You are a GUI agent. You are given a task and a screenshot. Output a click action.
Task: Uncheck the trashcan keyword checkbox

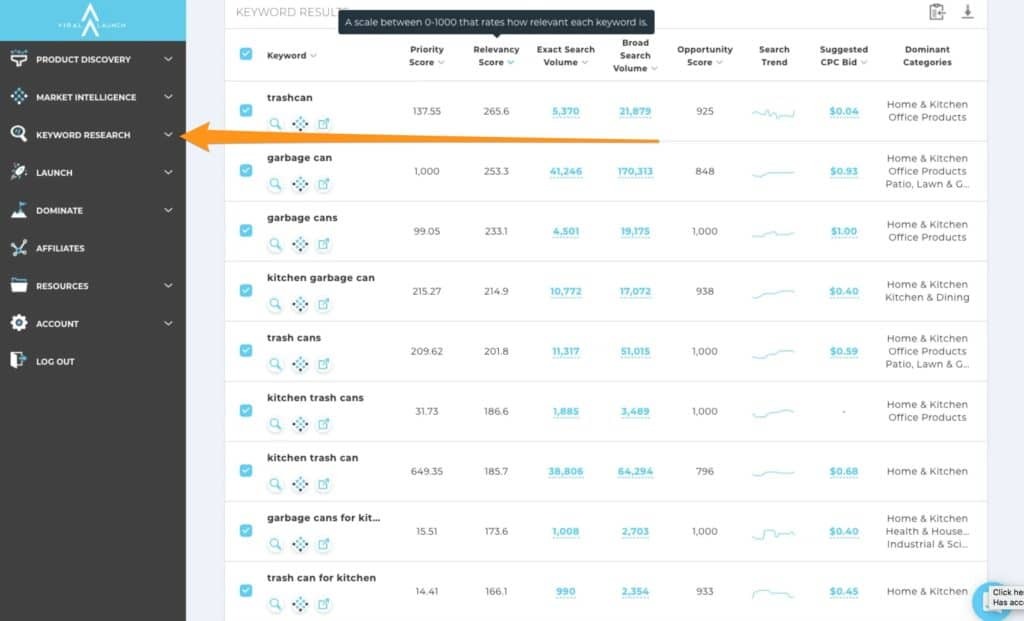pos(246,111)
